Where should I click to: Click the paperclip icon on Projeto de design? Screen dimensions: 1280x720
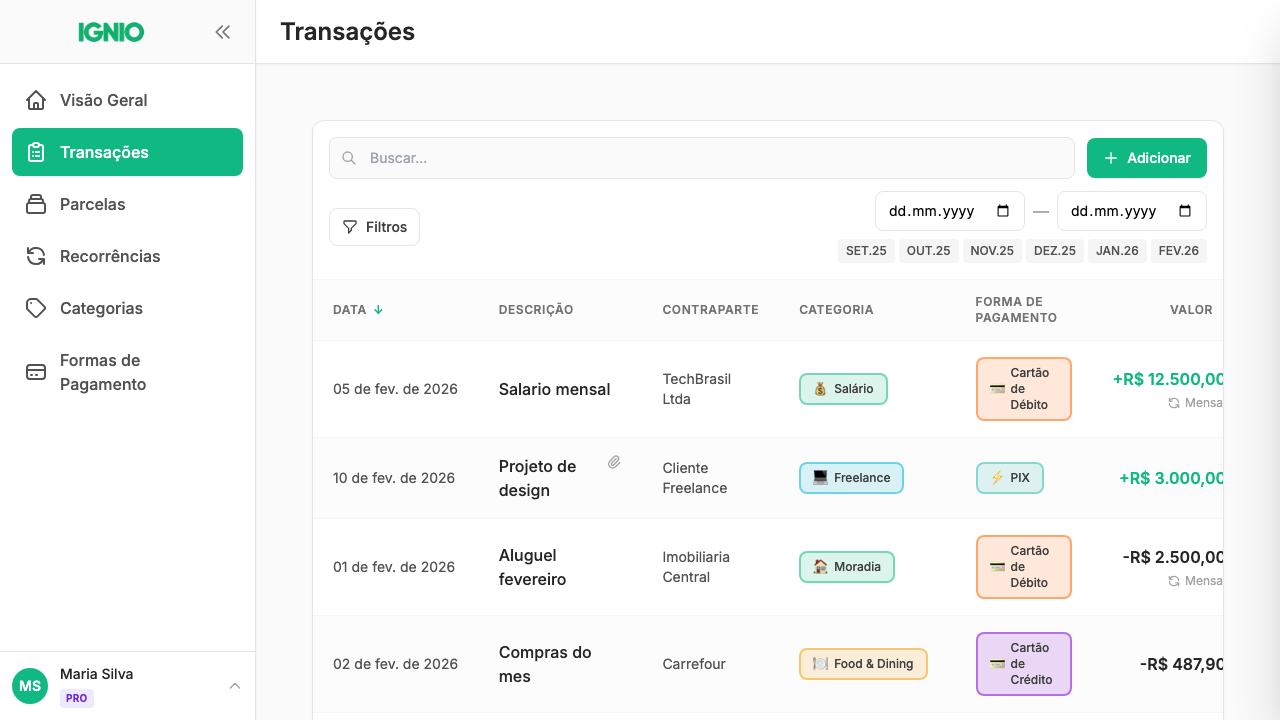pos(614,462)
